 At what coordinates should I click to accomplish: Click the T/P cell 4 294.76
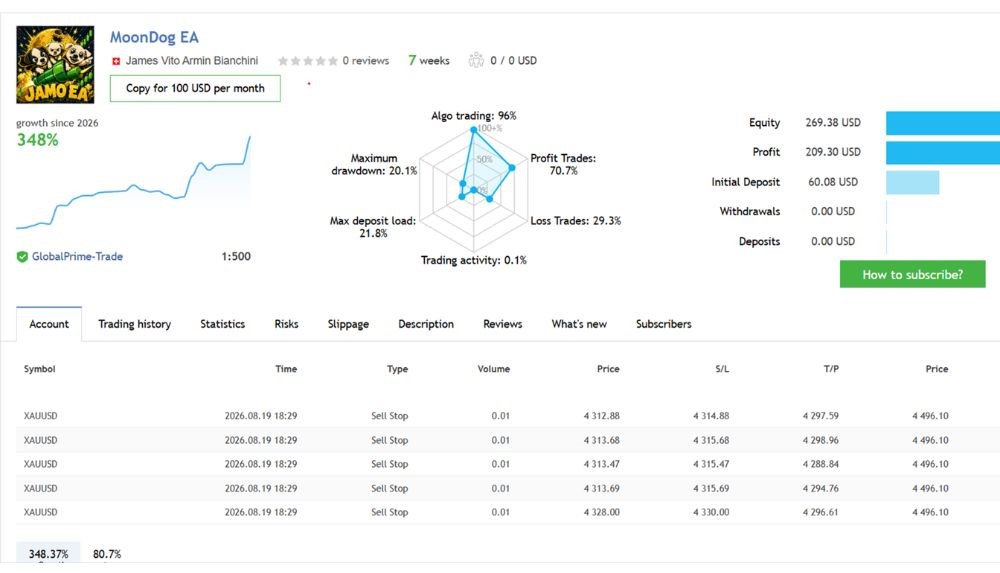(x=821, y=488)
